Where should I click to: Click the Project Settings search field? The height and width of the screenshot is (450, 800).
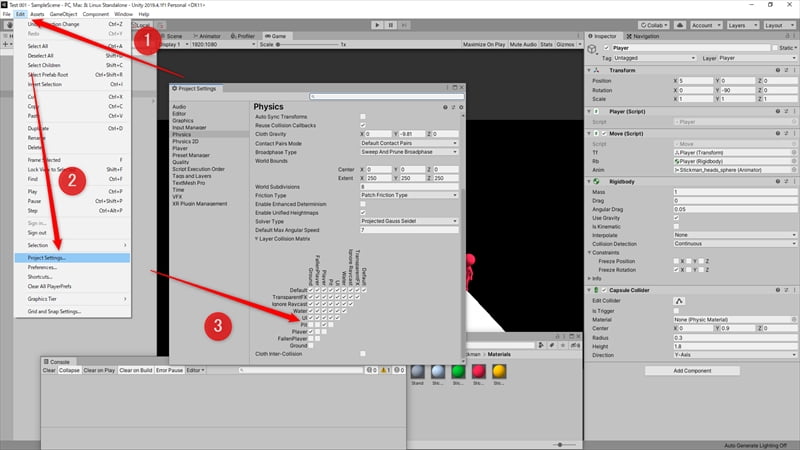[x=387, y=96]
